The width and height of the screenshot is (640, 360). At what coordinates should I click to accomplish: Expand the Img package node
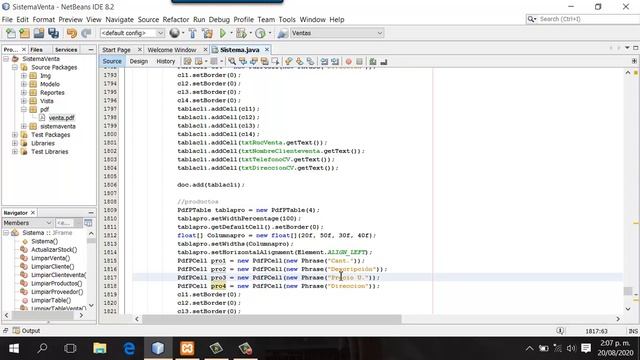[24, 76]
